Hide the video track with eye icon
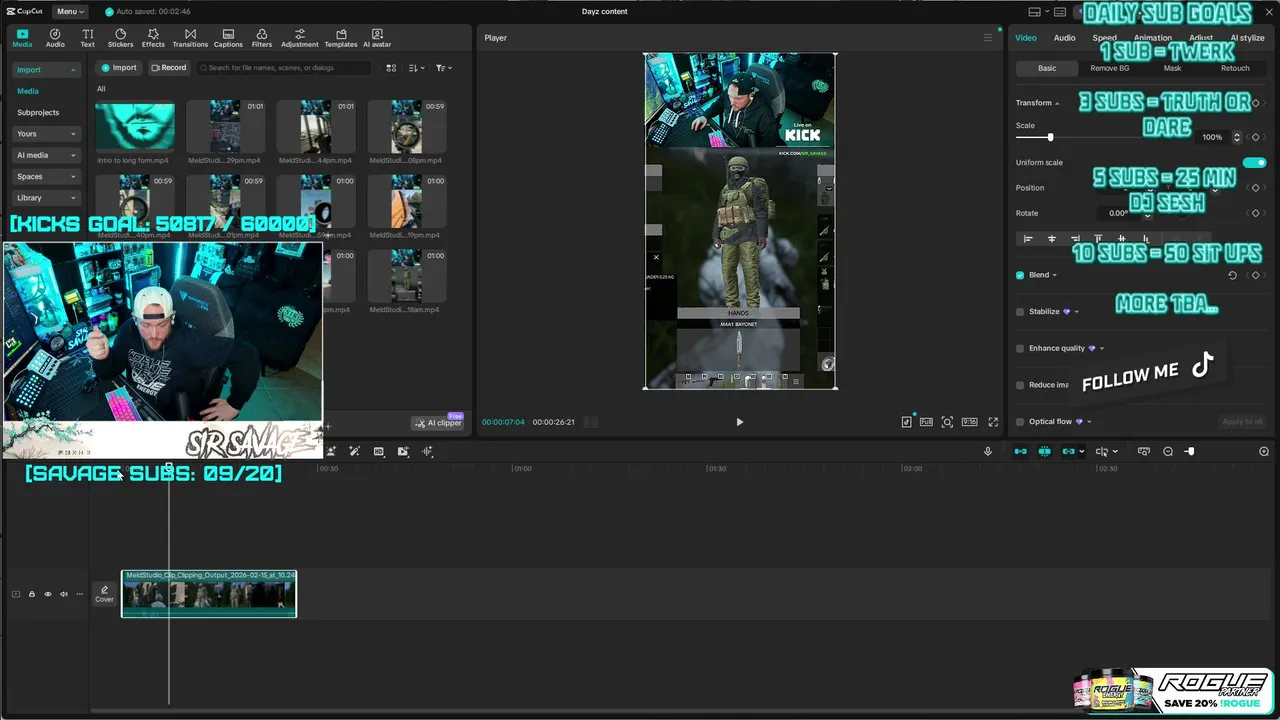Image resolution: width=1280 pixels, height=720 pixels. tap(47, 594)
